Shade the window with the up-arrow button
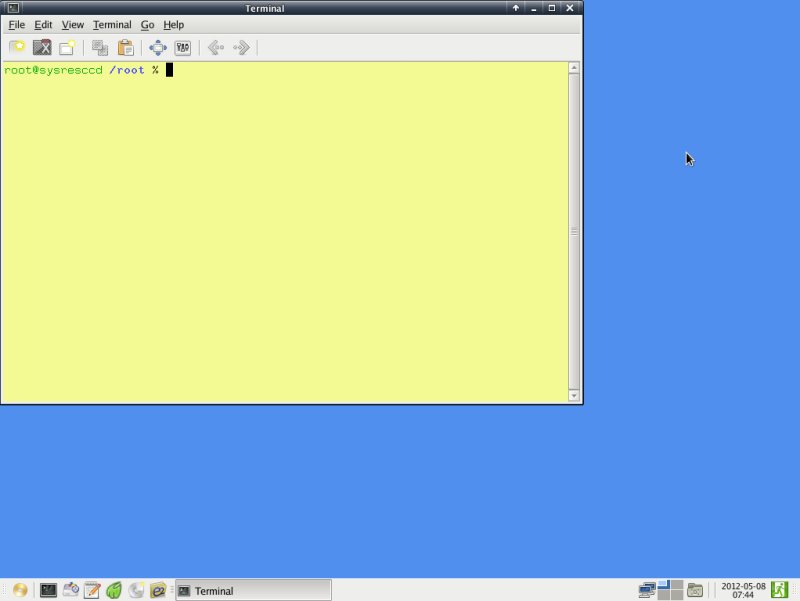 pos(515,8)
